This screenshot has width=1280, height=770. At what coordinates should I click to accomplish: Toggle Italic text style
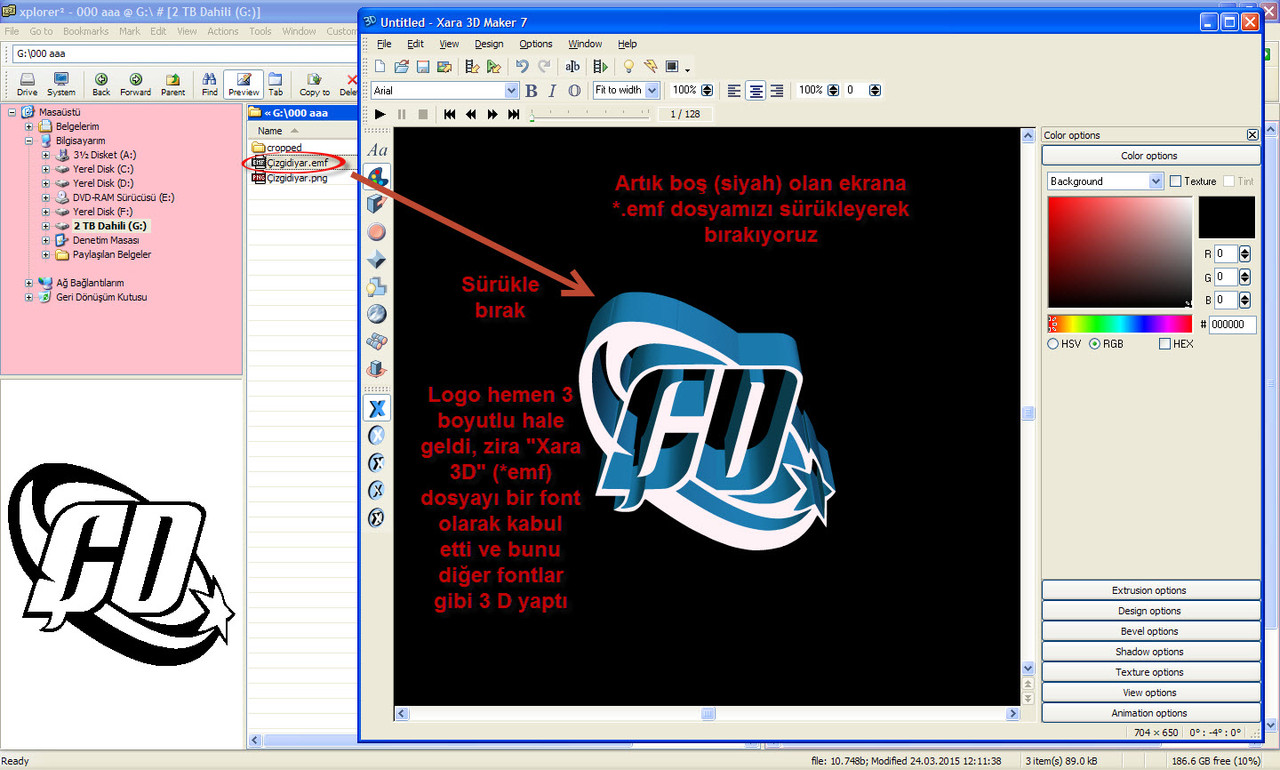click(552, 90)
